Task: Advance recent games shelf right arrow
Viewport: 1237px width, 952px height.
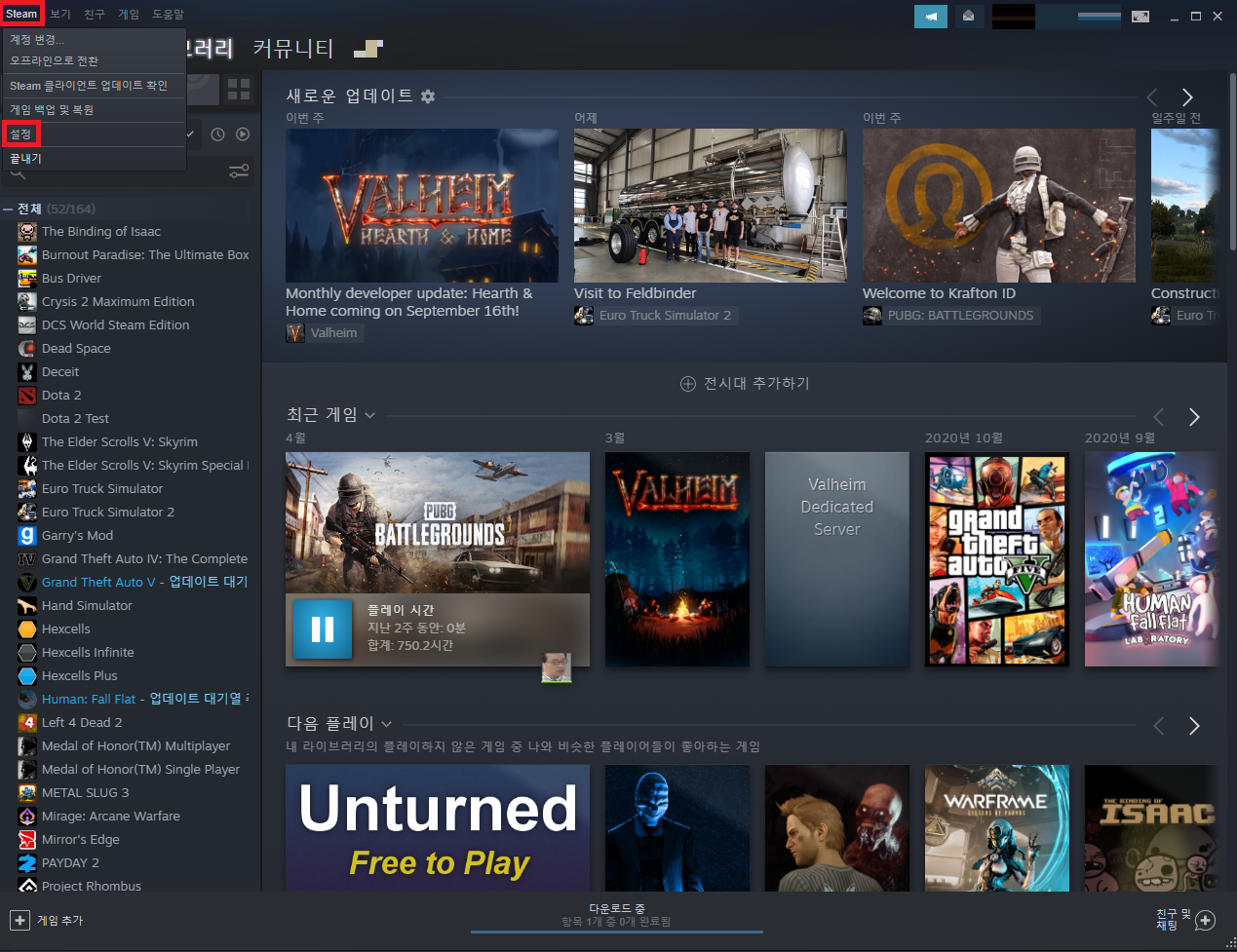Action: (1194, 417)
